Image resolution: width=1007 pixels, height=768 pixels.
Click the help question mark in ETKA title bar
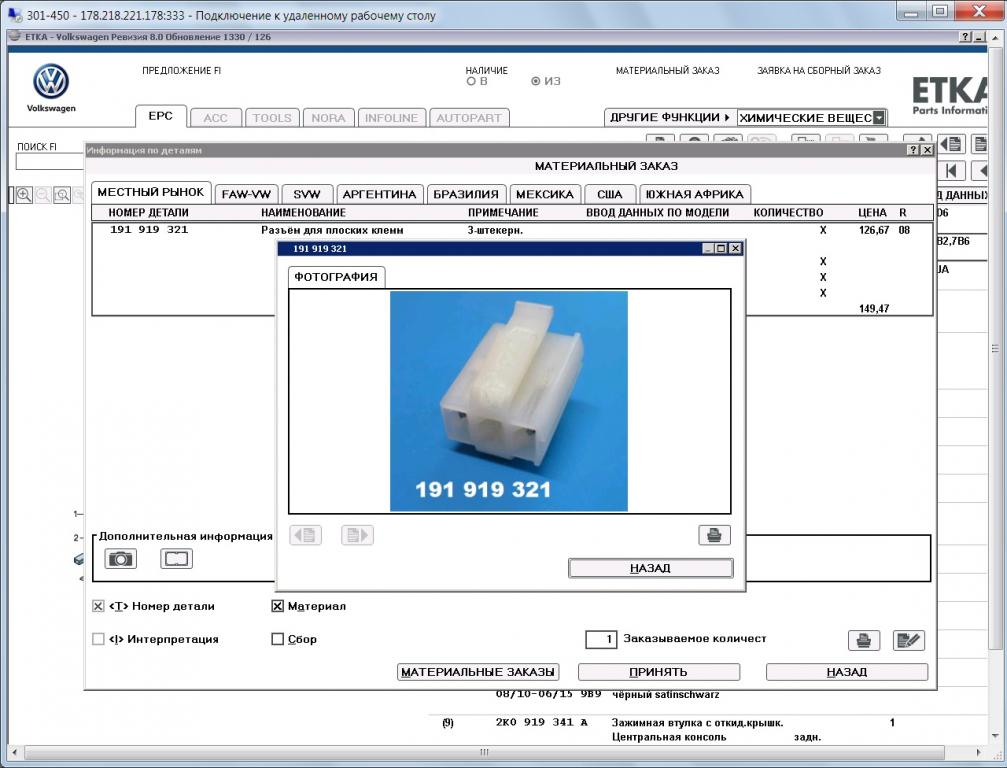(x=966, y=37)
